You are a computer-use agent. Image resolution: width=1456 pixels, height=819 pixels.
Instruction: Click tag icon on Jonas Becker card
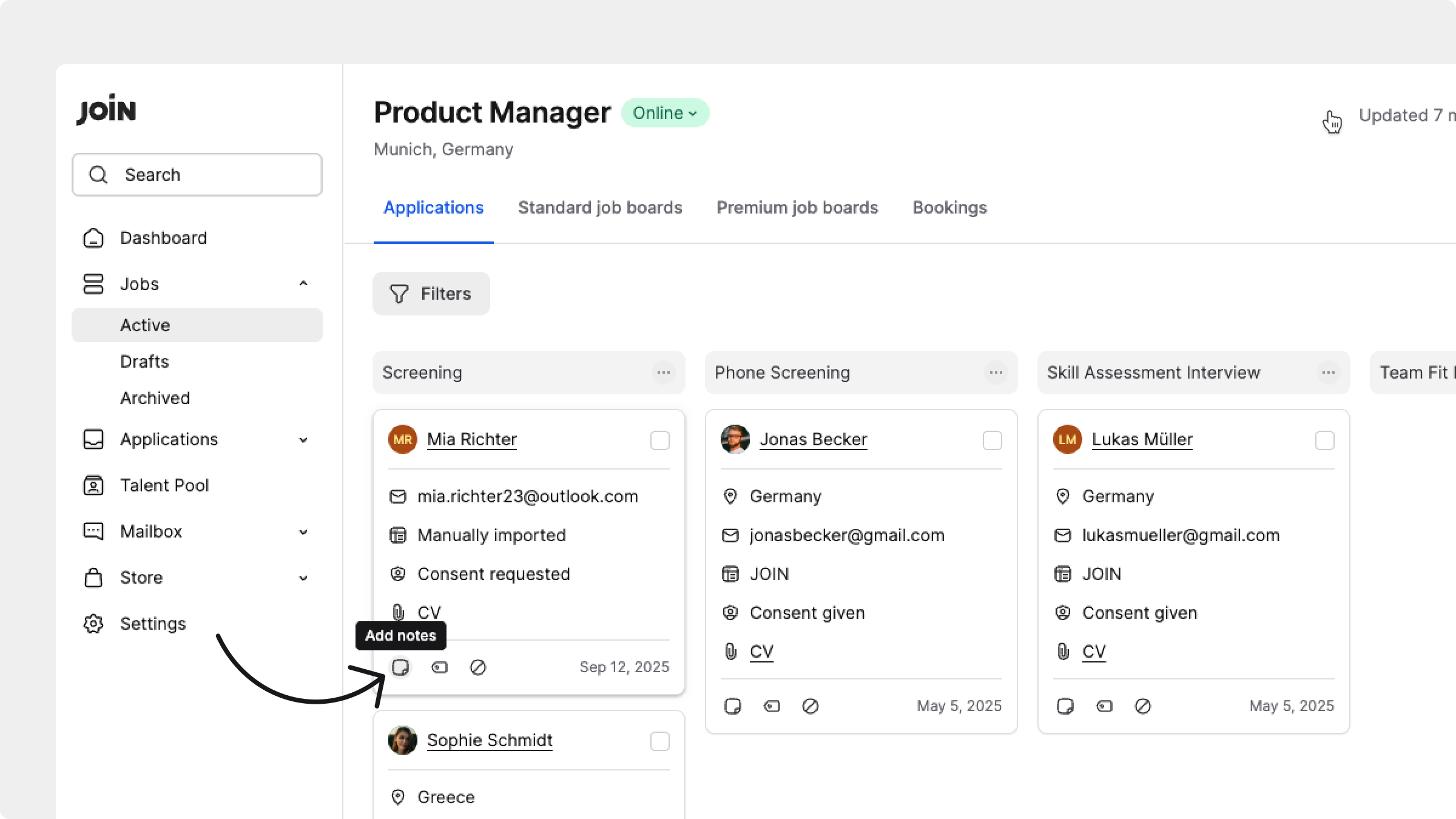pyautogui.click(x=772, y=706)
